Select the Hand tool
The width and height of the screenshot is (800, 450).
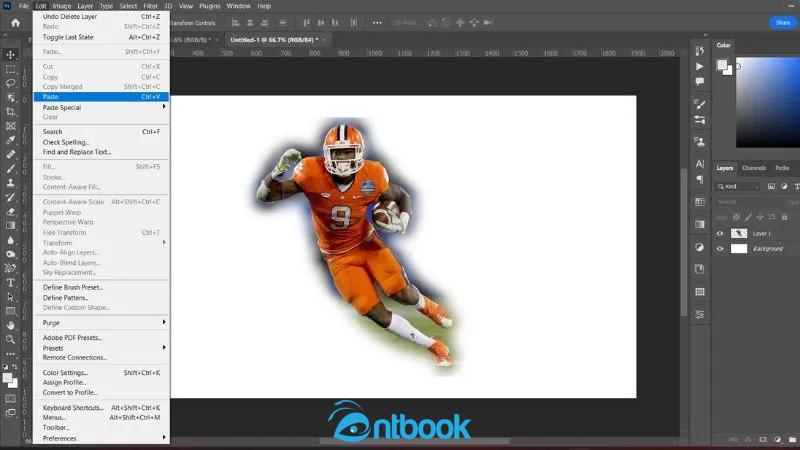pos(11,325)
